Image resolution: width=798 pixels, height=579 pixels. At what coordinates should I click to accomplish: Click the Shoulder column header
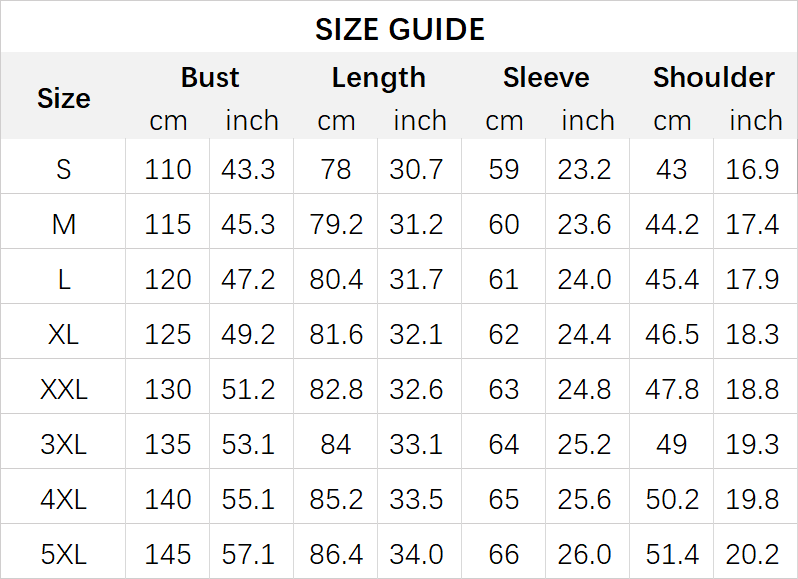point(713,78)
